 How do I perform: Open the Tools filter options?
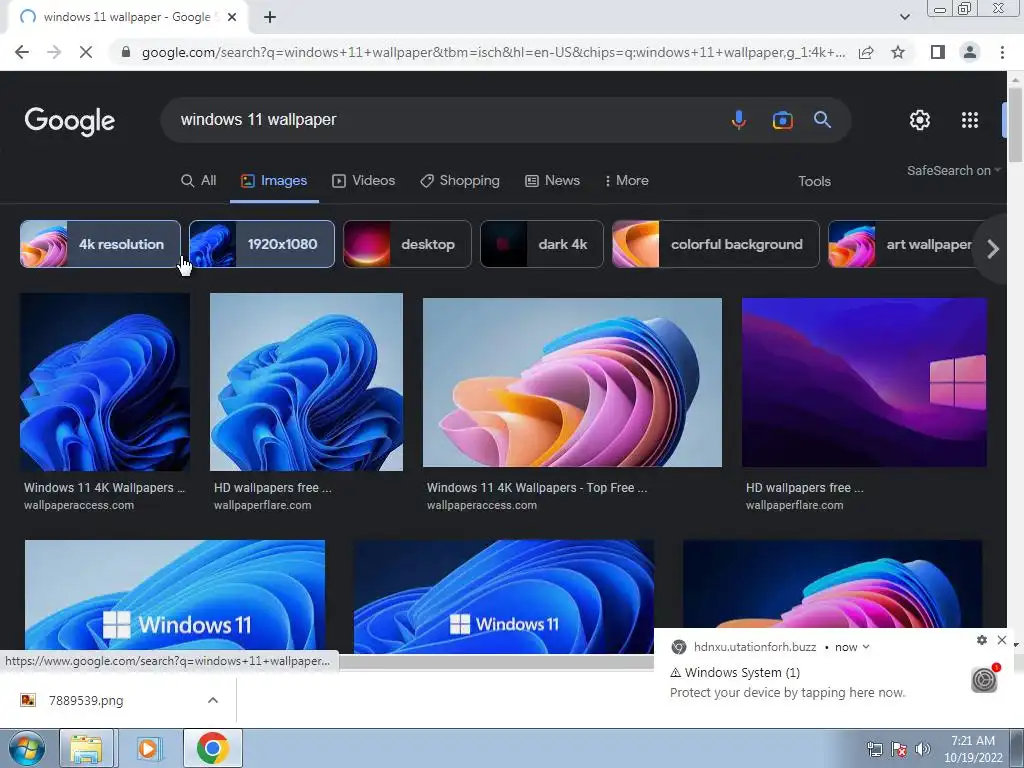[814, 182]
